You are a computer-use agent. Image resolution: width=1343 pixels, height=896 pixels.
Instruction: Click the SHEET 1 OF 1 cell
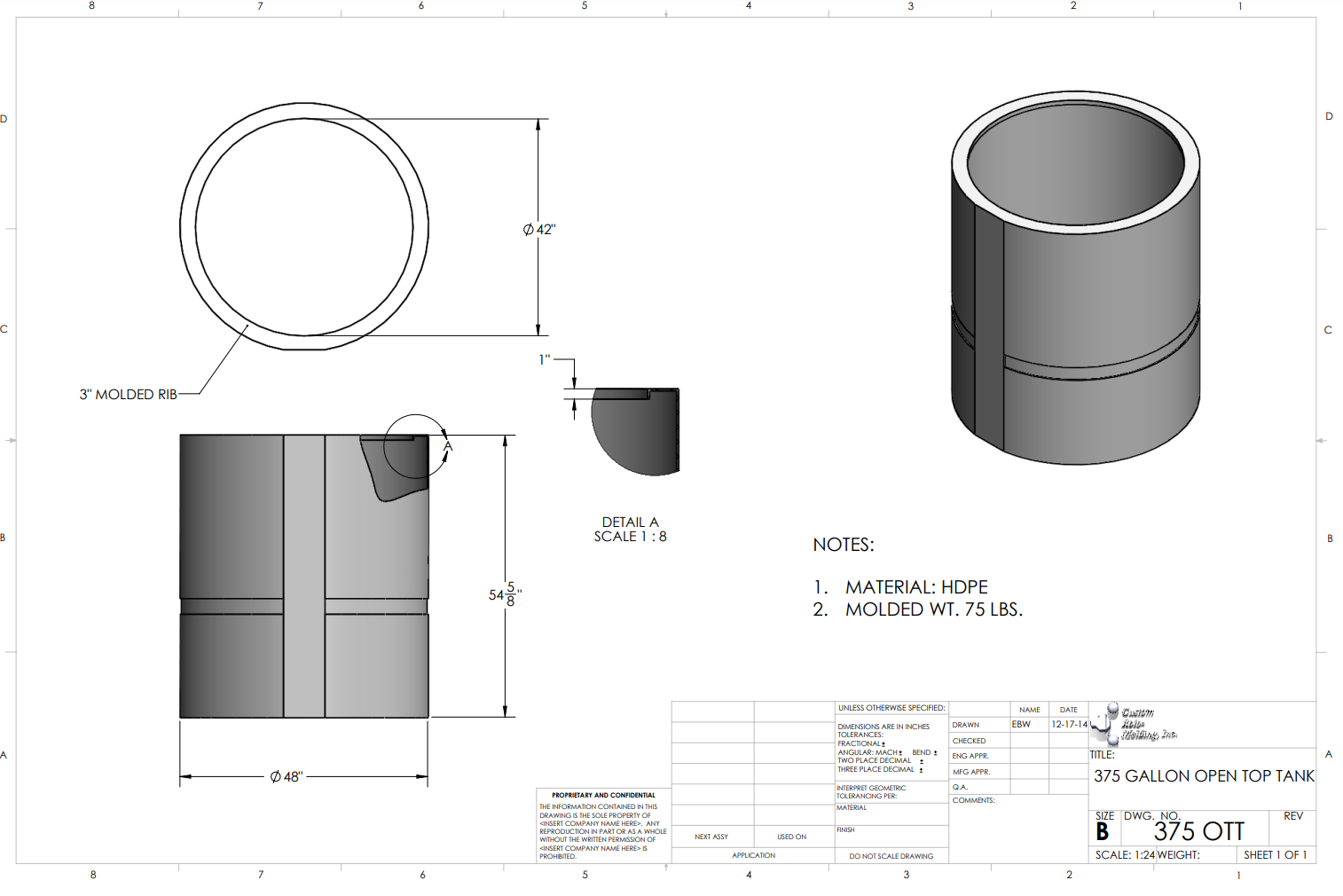(x=1275, y=855)
